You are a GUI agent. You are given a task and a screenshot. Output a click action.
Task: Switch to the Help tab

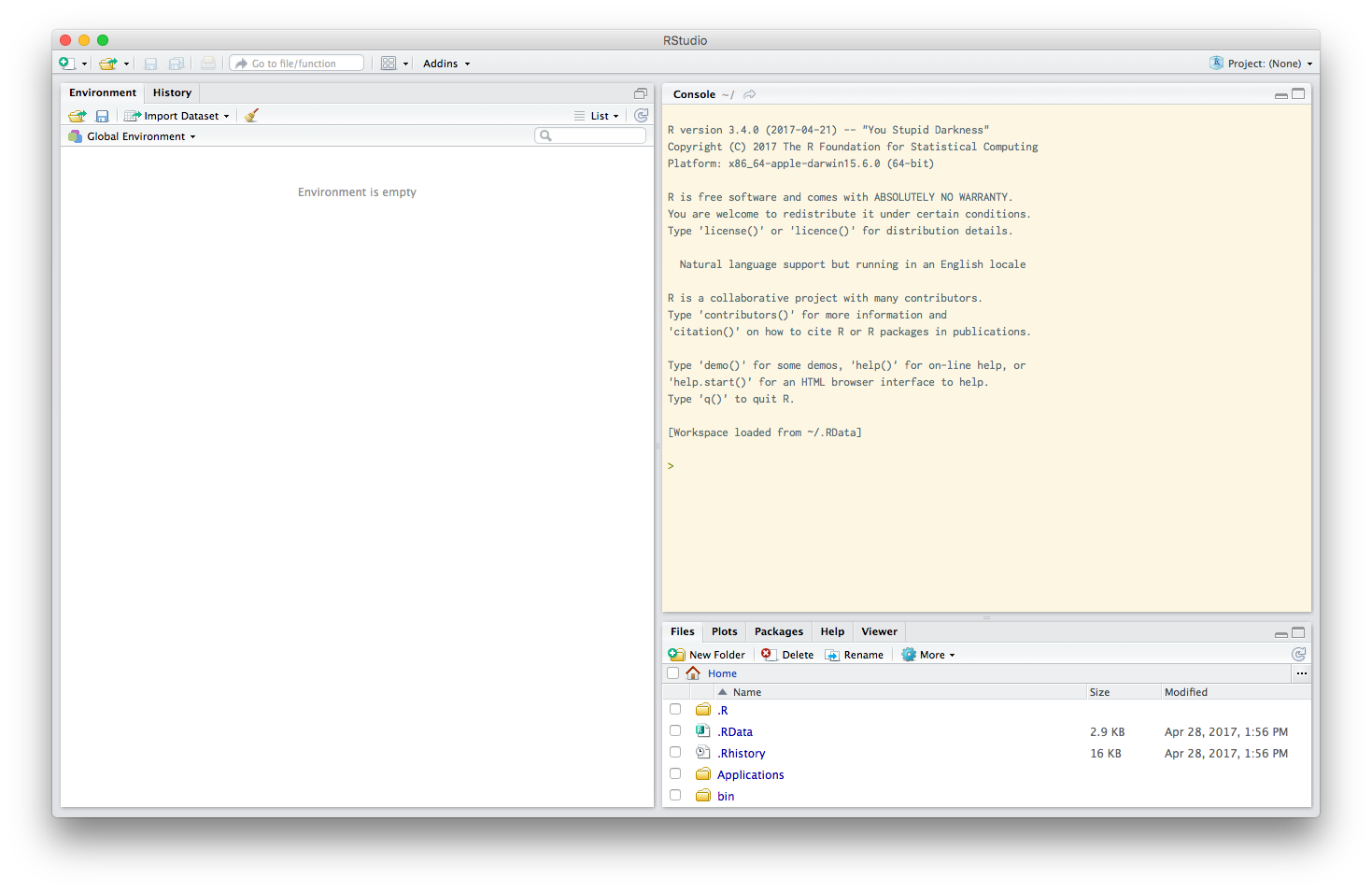[x=832, y=631]
